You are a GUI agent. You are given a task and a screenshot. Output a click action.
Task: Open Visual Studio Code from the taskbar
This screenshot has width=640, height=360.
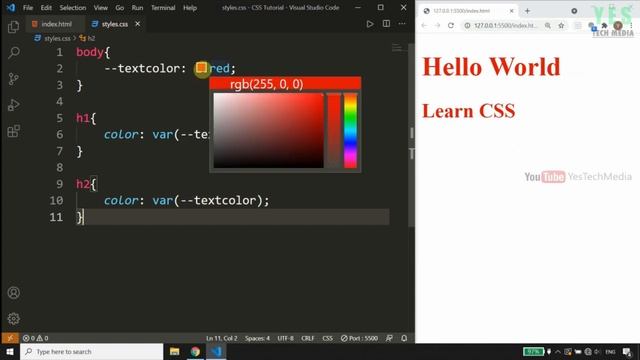(x=216, y=351)
